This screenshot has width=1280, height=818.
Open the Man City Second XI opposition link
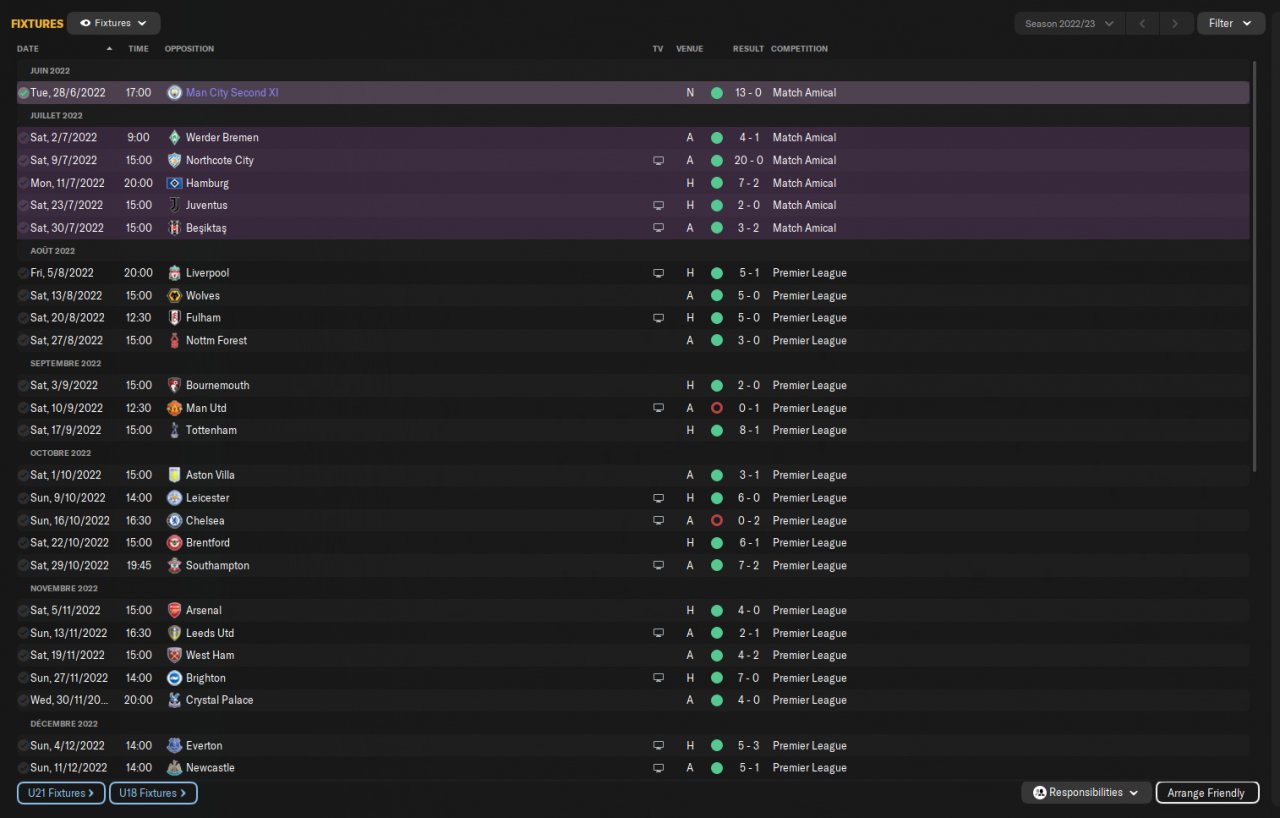232,93
